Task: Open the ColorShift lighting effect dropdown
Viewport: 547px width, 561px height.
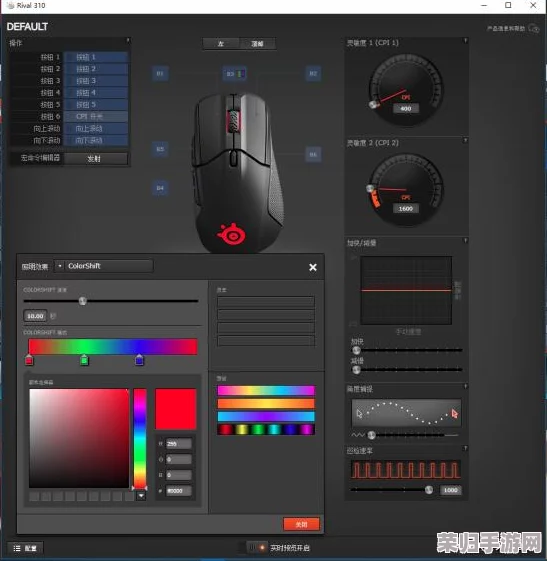Action: [103, 266]
